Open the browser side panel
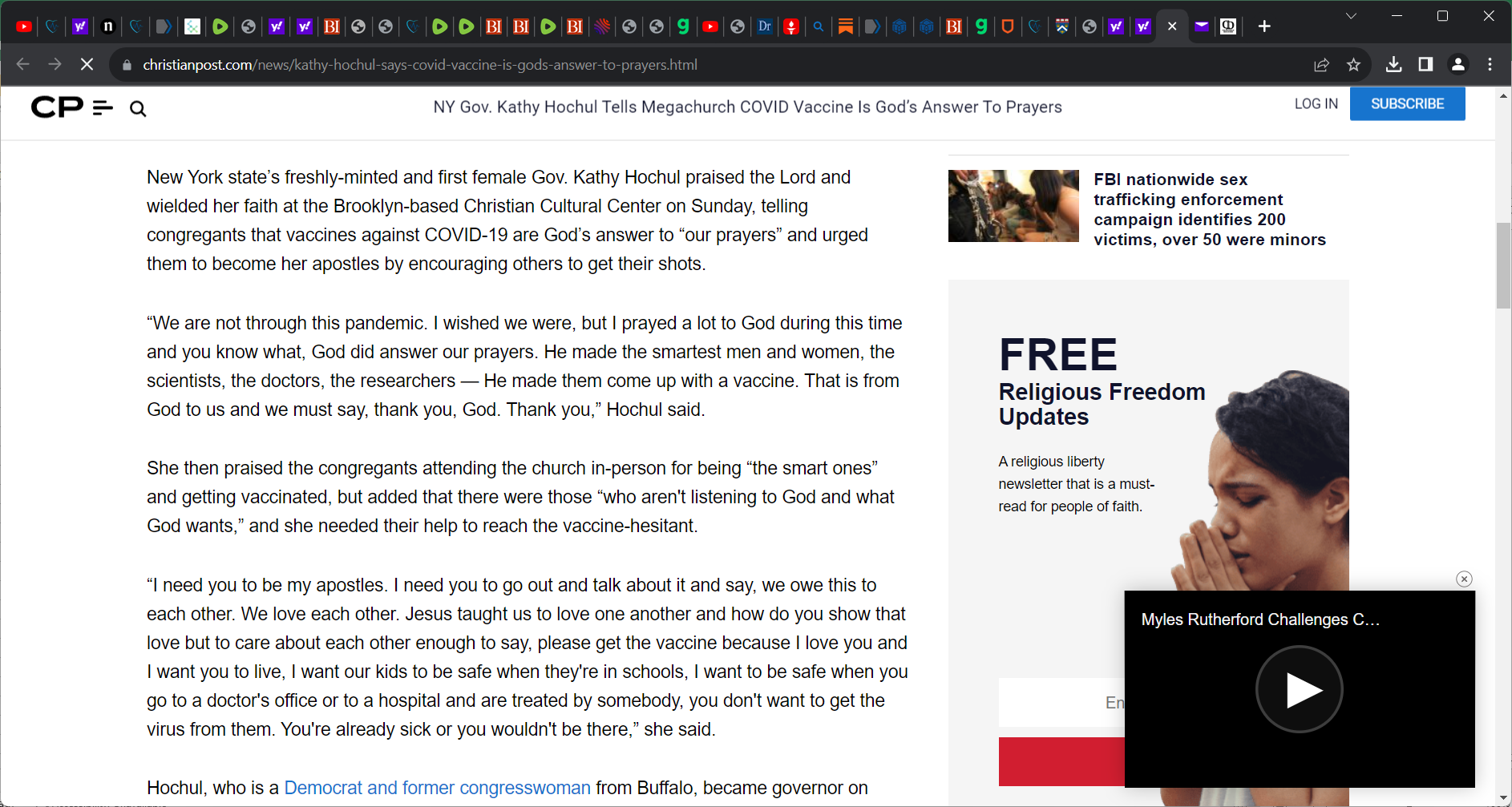The width and height of the screenshot is (1512, 807). 1425,65
